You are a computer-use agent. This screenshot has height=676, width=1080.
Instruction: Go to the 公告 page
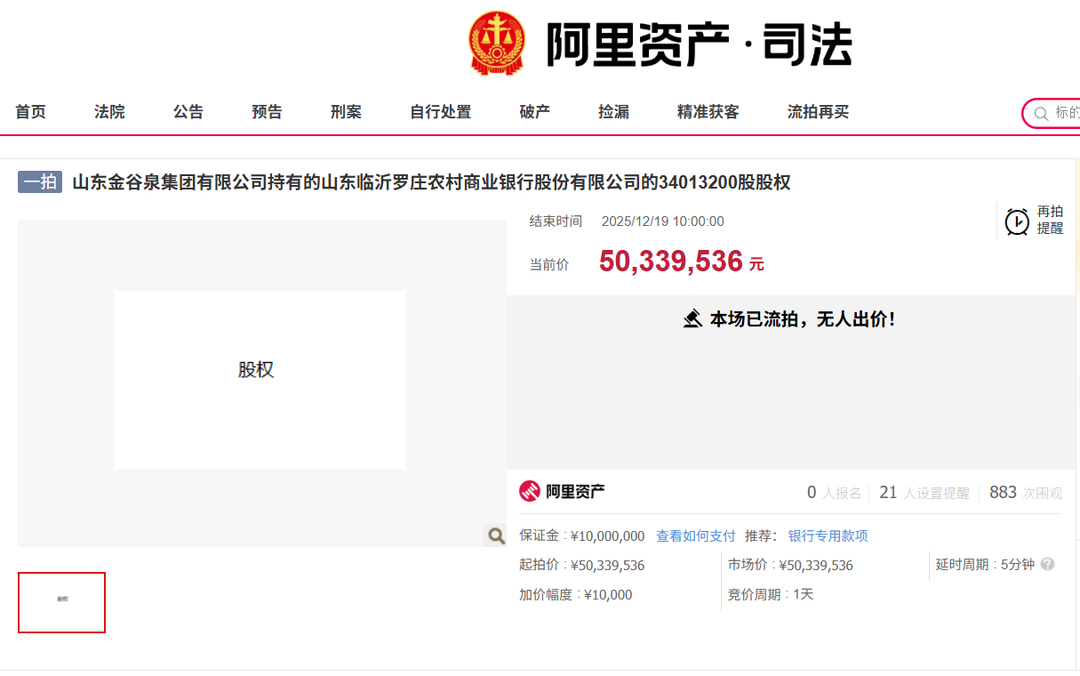[188, 112]
